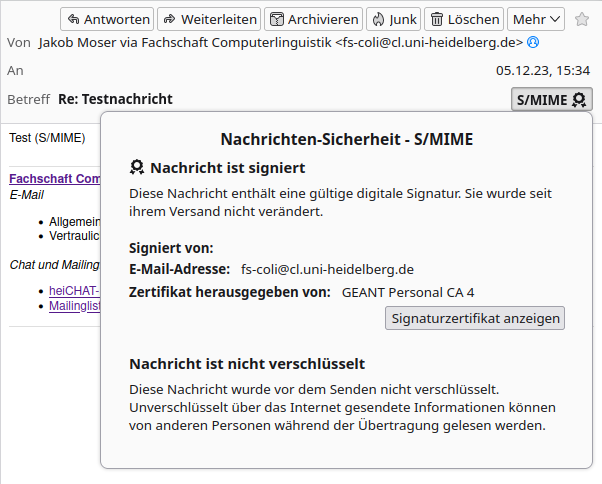Click the Signiert von: label
This screenshot has width=602, height=484.
[171, 248]
